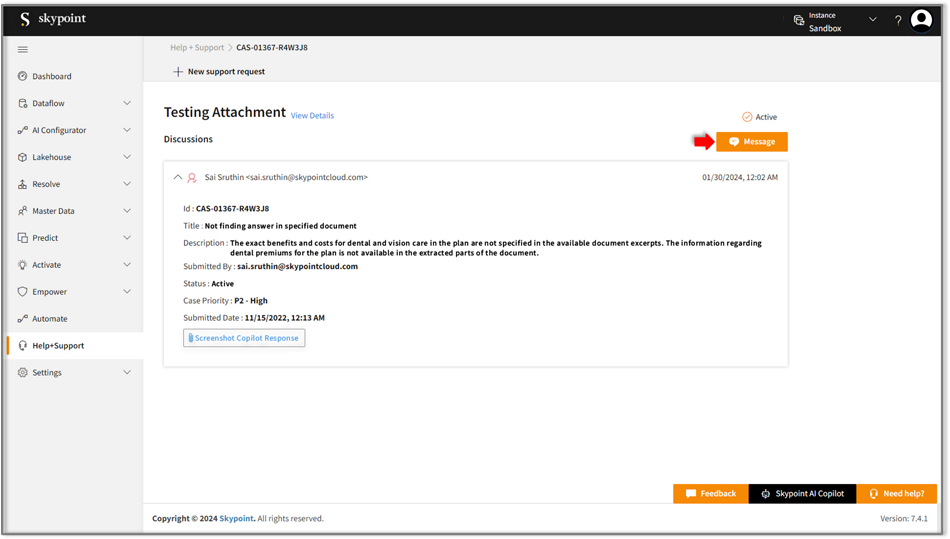Expand the Settings section chevron

pos(127,372)
